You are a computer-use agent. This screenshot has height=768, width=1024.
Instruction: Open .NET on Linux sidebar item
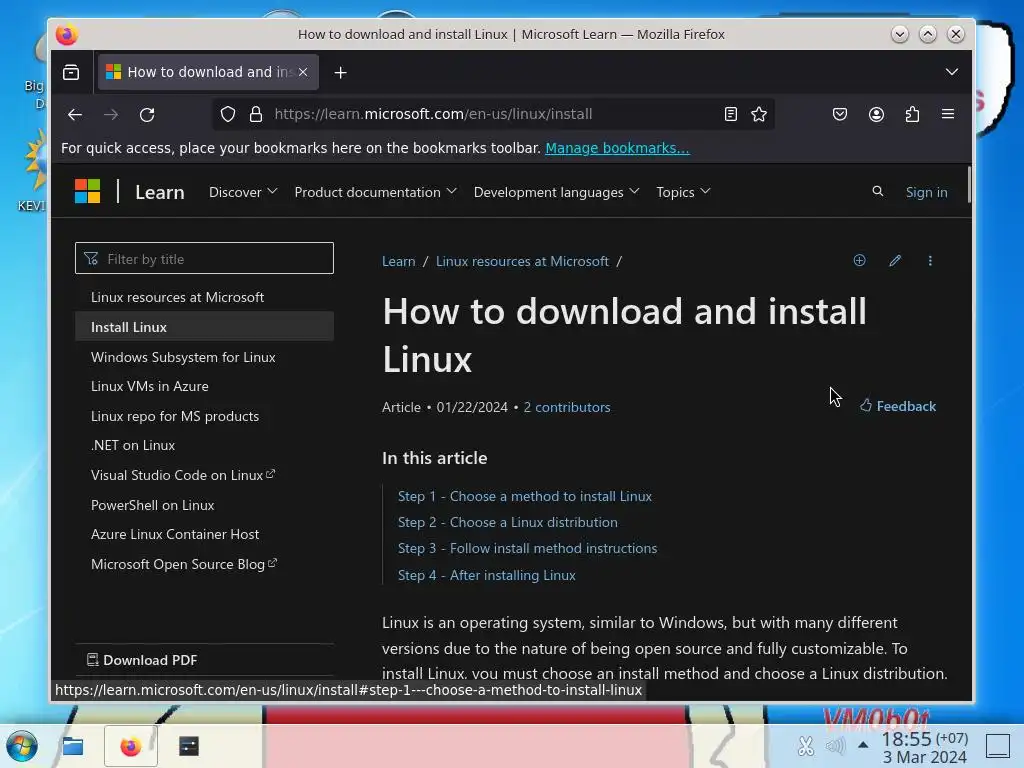[x=133, y=445]
